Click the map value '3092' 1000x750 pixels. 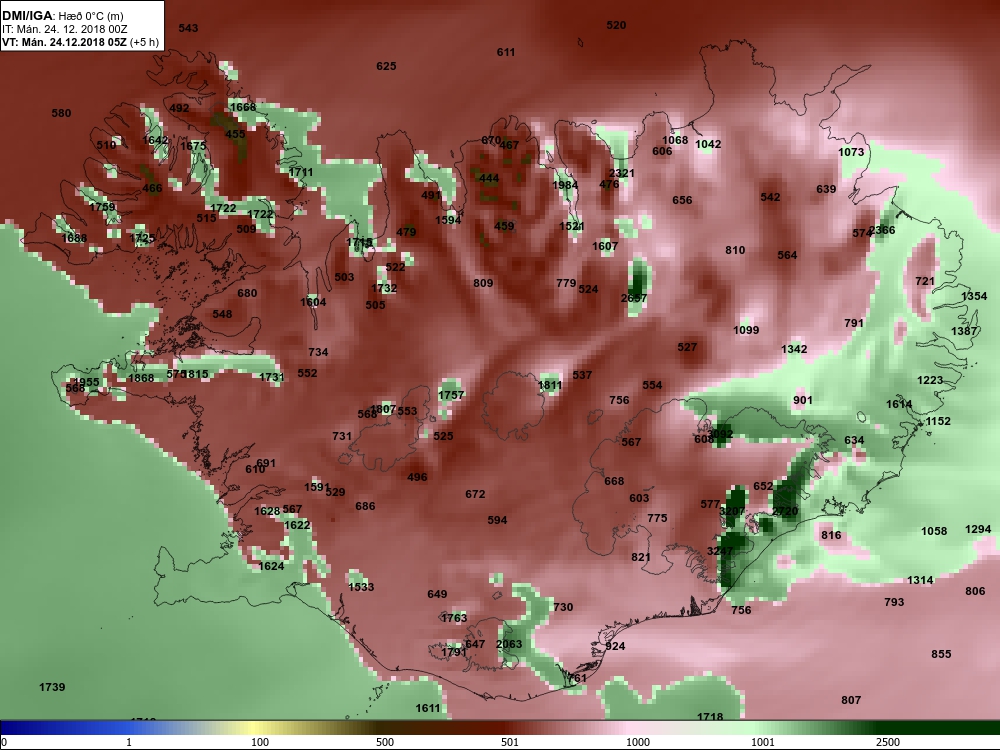pos(721,434)
